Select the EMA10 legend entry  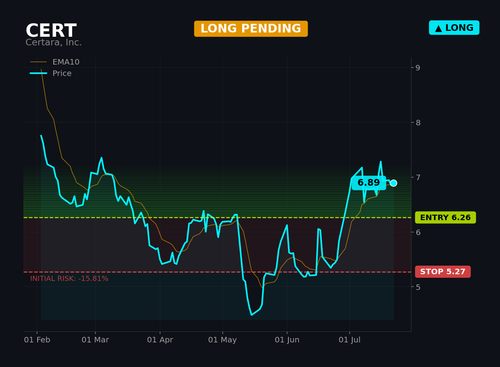[x=55, y=62]
